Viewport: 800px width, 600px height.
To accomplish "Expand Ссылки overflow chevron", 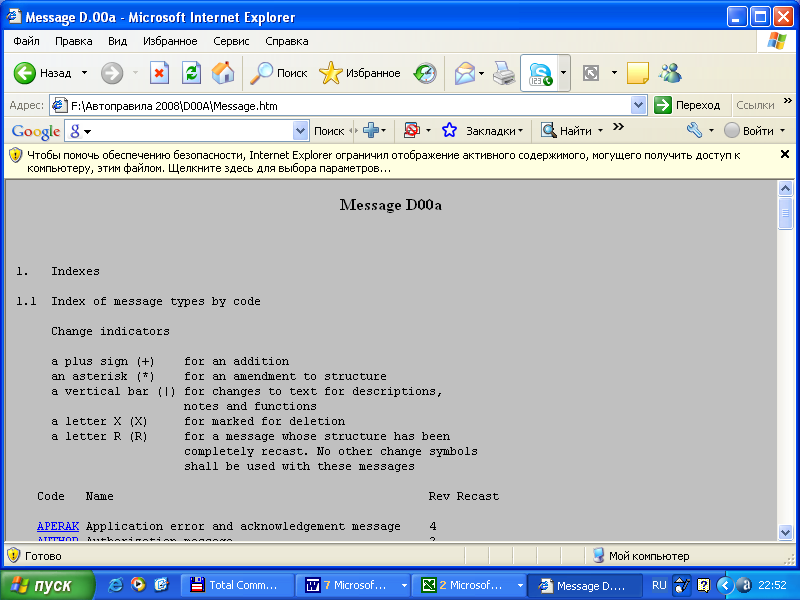I will click(788, 101).
